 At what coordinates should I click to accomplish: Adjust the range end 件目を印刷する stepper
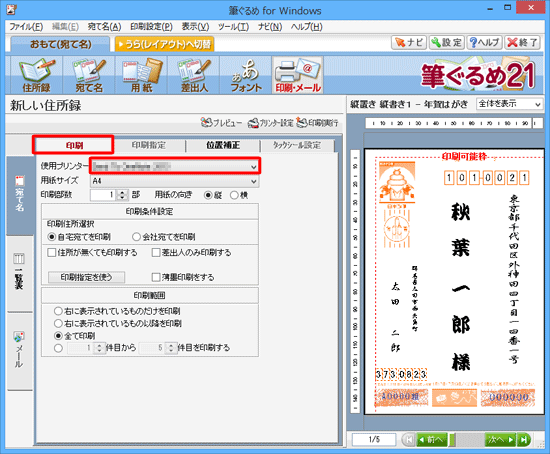pyautogui.click(x=171, y=348)
